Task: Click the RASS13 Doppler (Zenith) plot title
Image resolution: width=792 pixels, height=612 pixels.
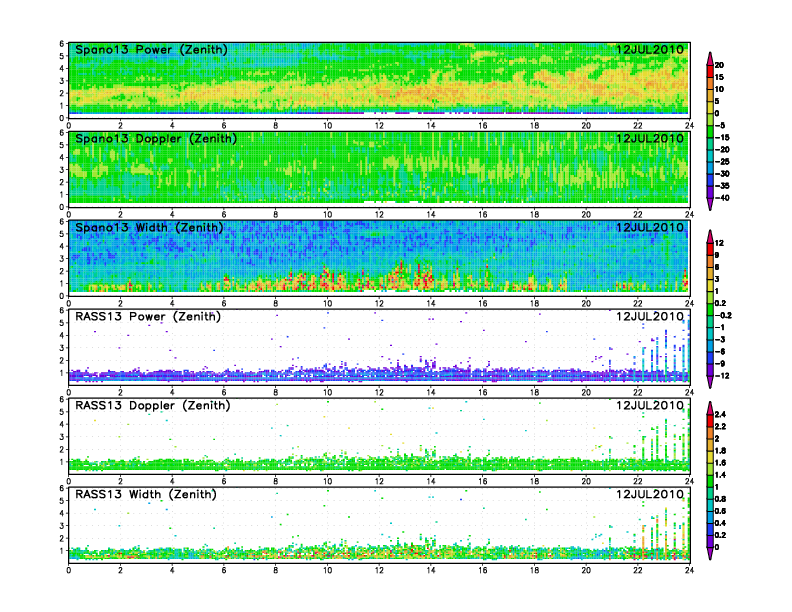Action: pos(153,405)
